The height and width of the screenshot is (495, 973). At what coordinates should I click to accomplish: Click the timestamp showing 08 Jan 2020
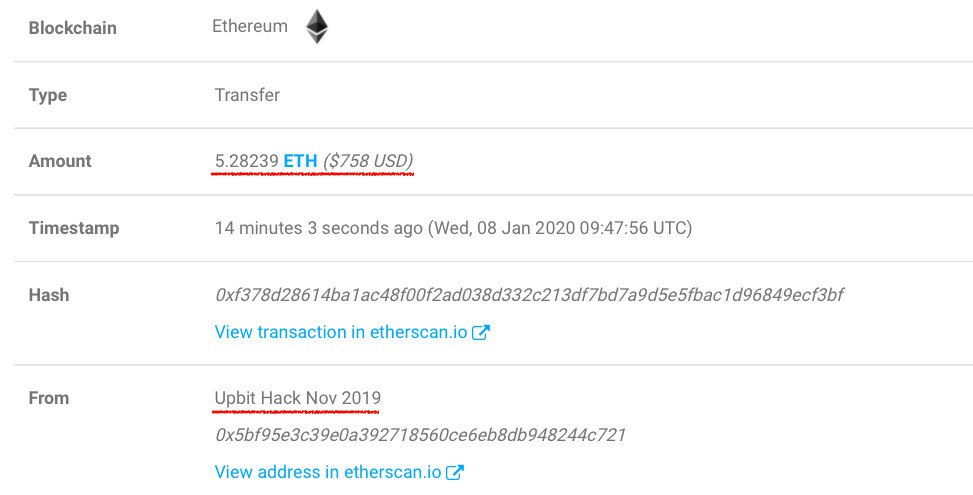[453, 228]
